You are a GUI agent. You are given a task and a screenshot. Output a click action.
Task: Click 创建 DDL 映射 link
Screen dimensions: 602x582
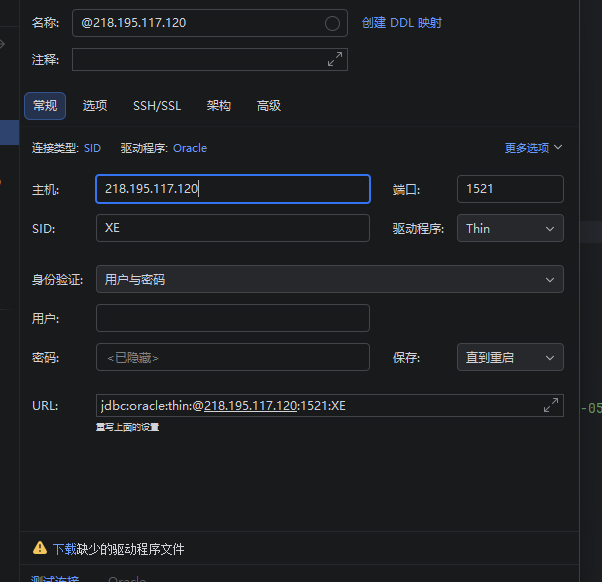coord(402,23)
